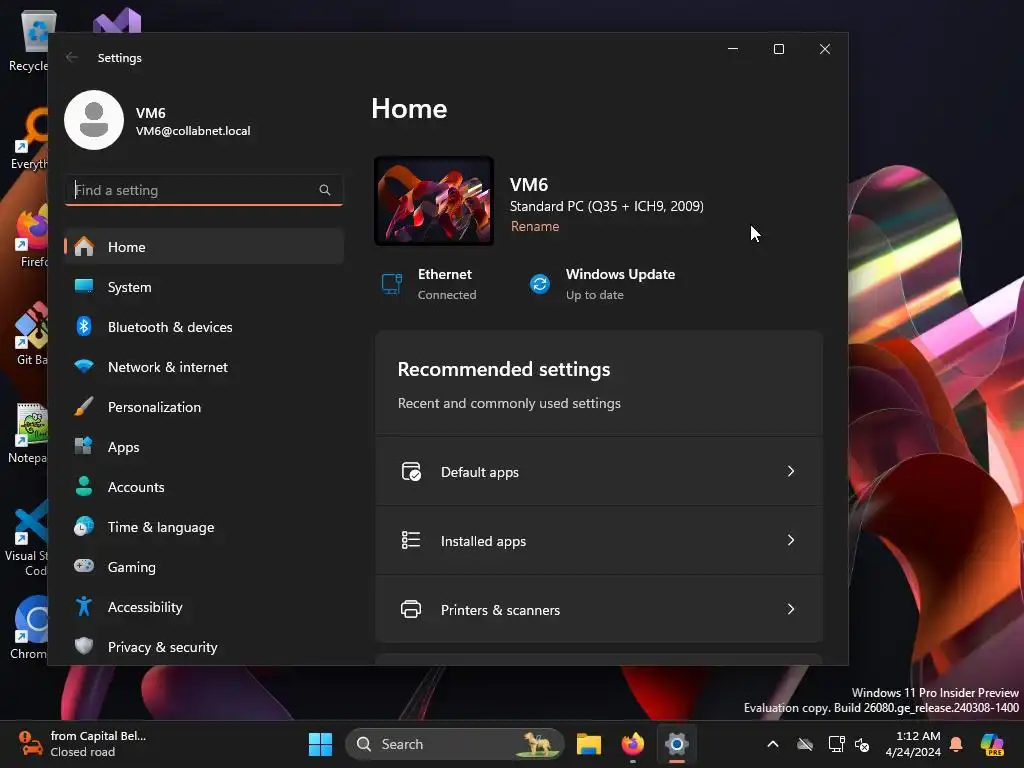Click the muted volume tray icon
Viewport: 1024px width, 768px height.
click(862, 744)
